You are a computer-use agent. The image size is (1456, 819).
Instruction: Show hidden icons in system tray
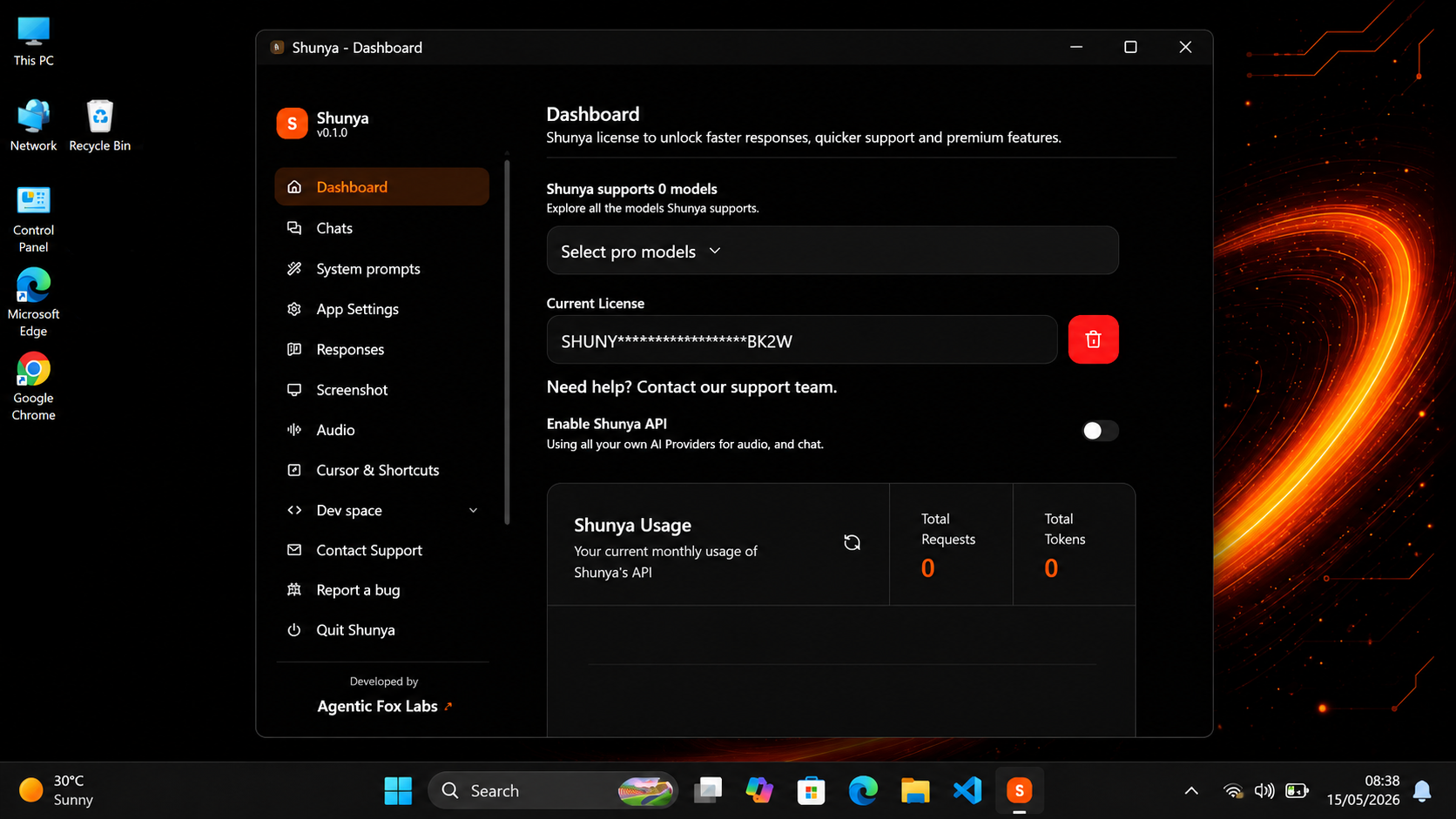coord(1191,790)
